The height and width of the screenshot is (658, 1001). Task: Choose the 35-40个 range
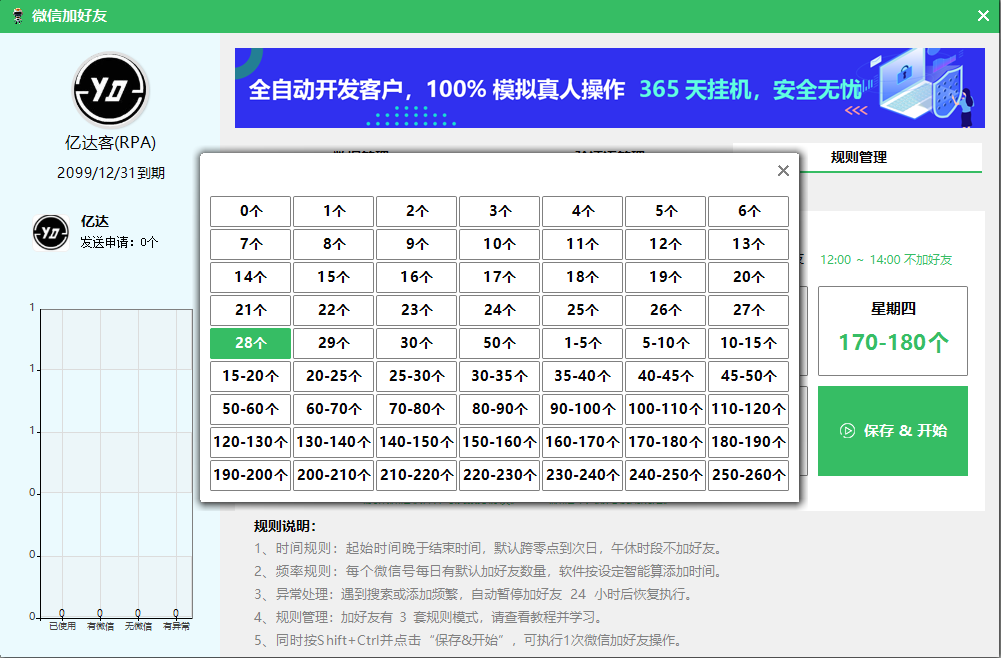point(582,376)
